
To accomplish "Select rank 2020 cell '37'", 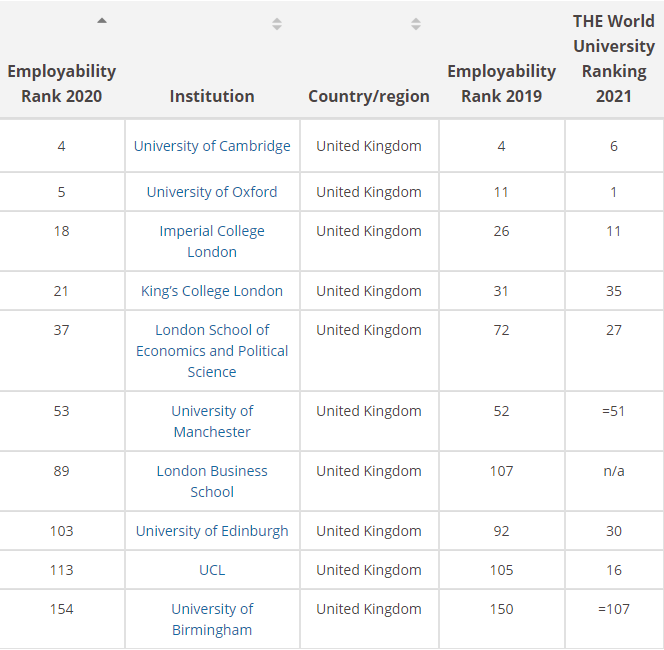I will pos(61,330).
